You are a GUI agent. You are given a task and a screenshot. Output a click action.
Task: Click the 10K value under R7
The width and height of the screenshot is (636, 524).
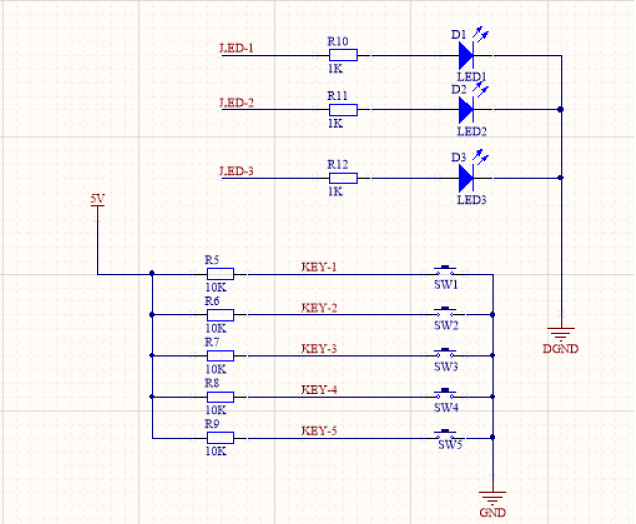click(x=216, y=369)
